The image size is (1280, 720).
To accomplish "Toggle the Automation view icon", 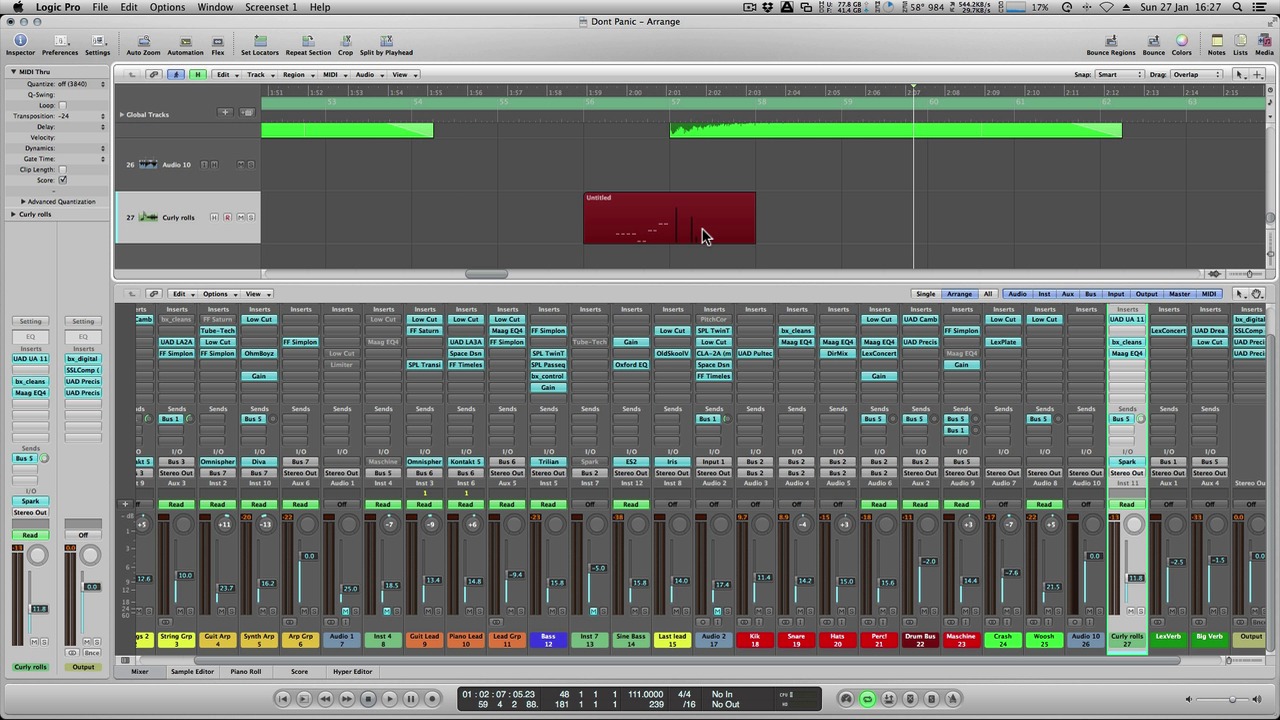I will [185, 45].
